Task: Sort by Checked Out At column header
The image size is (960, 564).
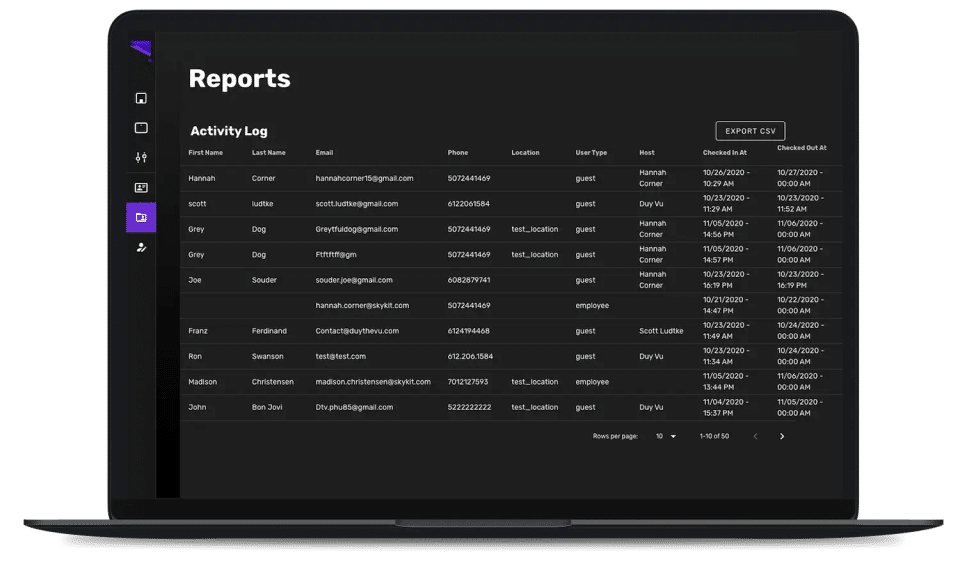Action: (x=802, y=148)
